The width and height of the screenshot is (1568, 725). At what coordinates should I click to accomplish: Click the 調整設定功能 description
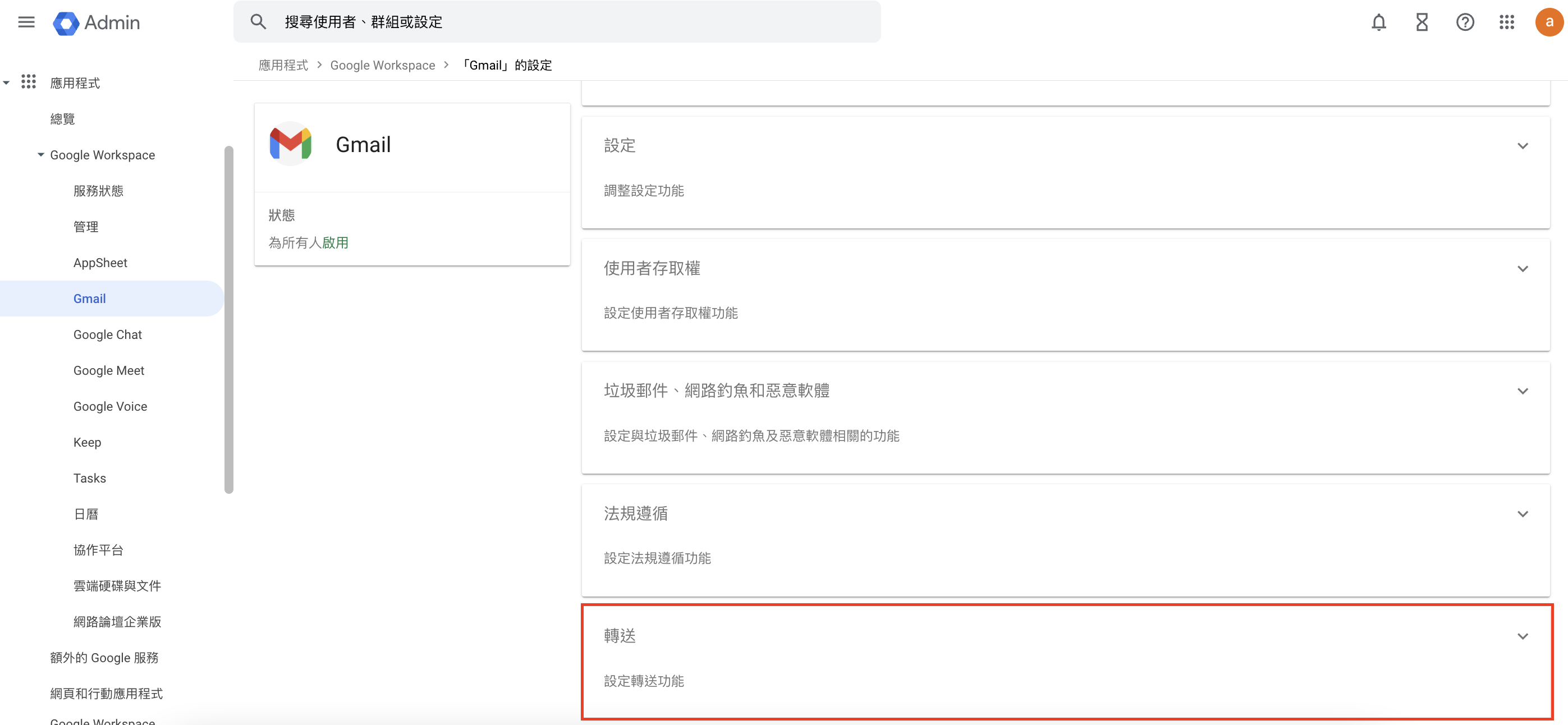(643, 191)
